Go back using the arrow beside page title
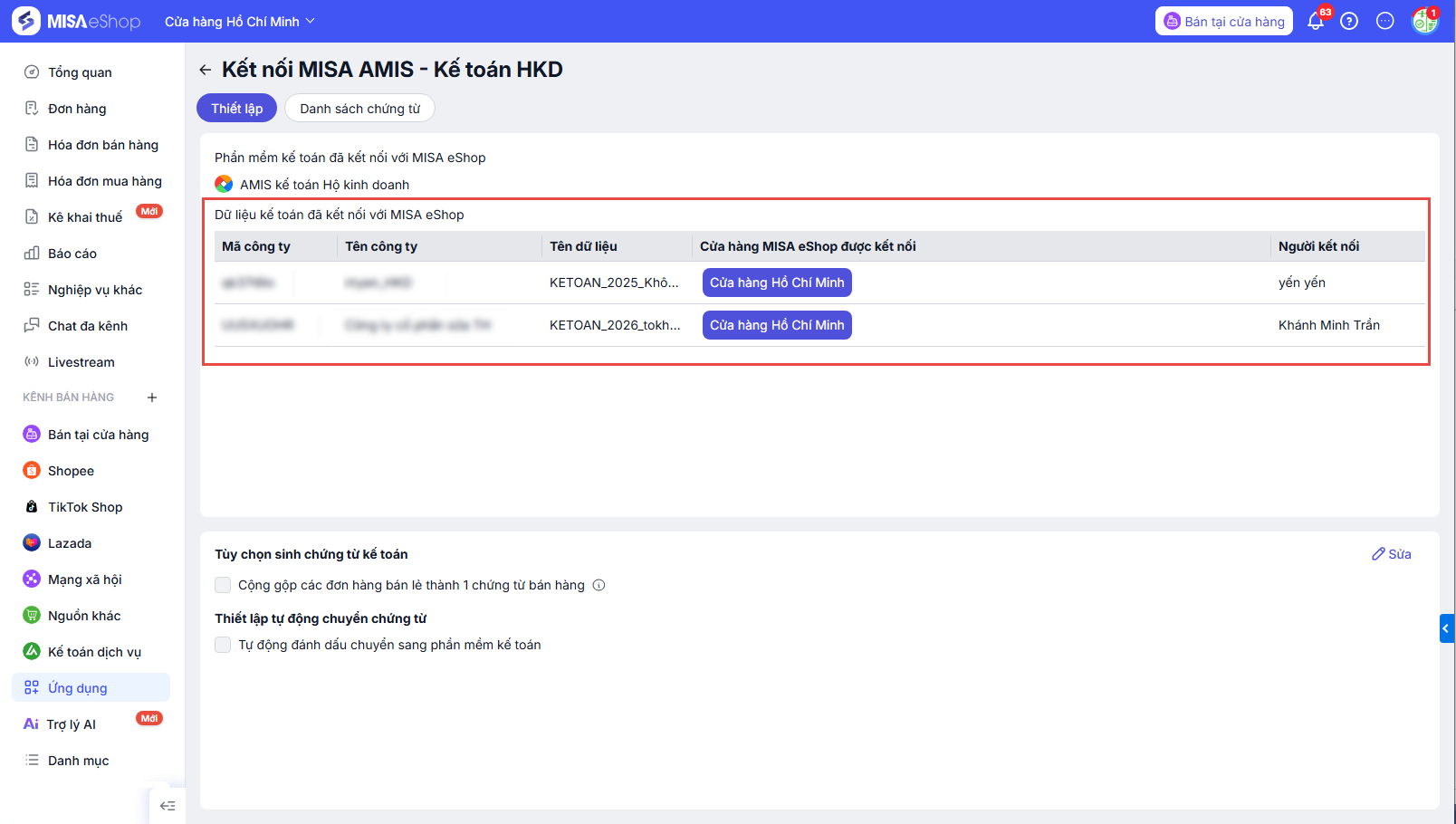This screenshot has width=1456, height=824. pos(206,70)
